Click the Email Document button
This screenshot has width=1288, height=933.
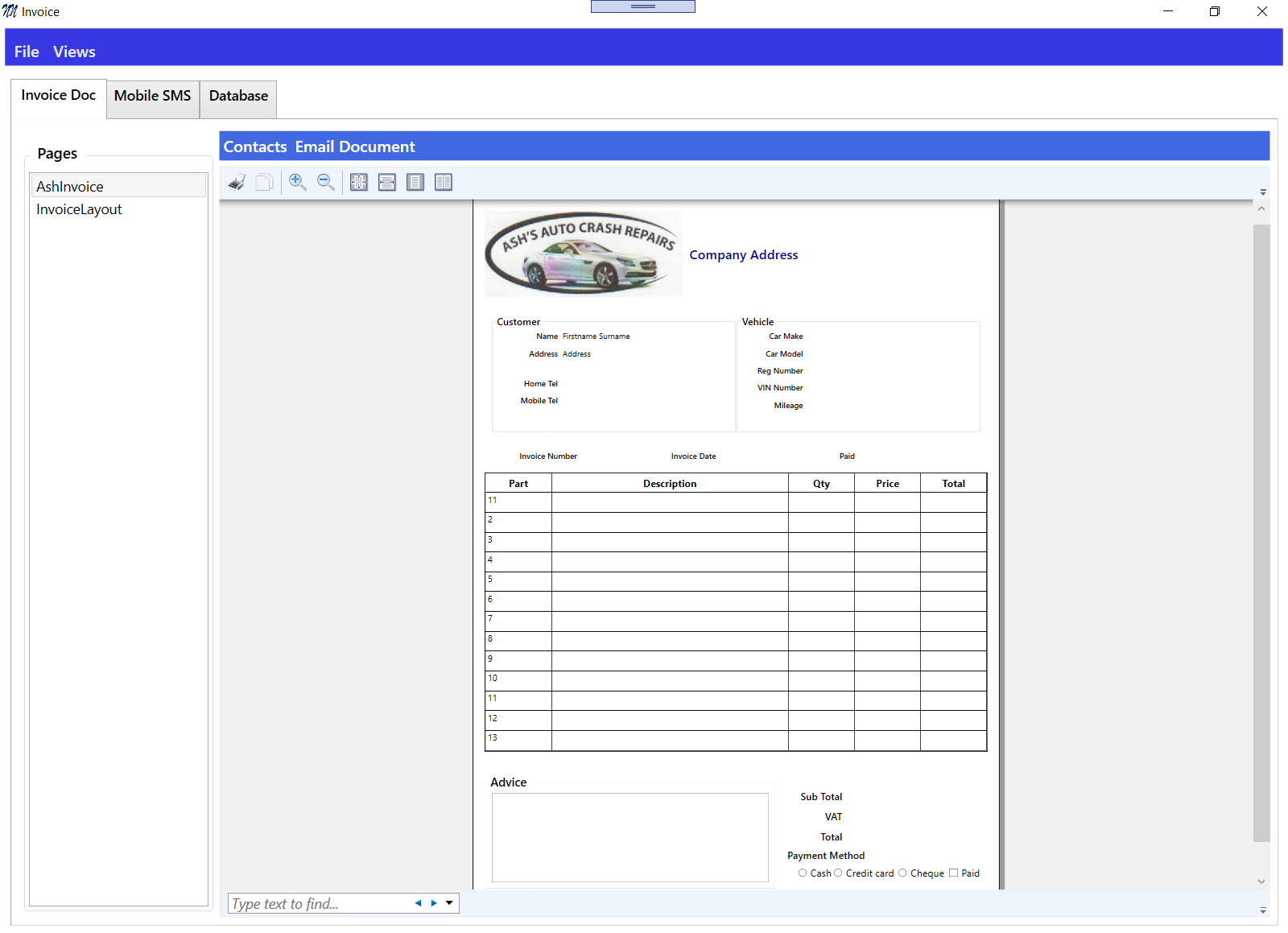[x=355, y=146]
